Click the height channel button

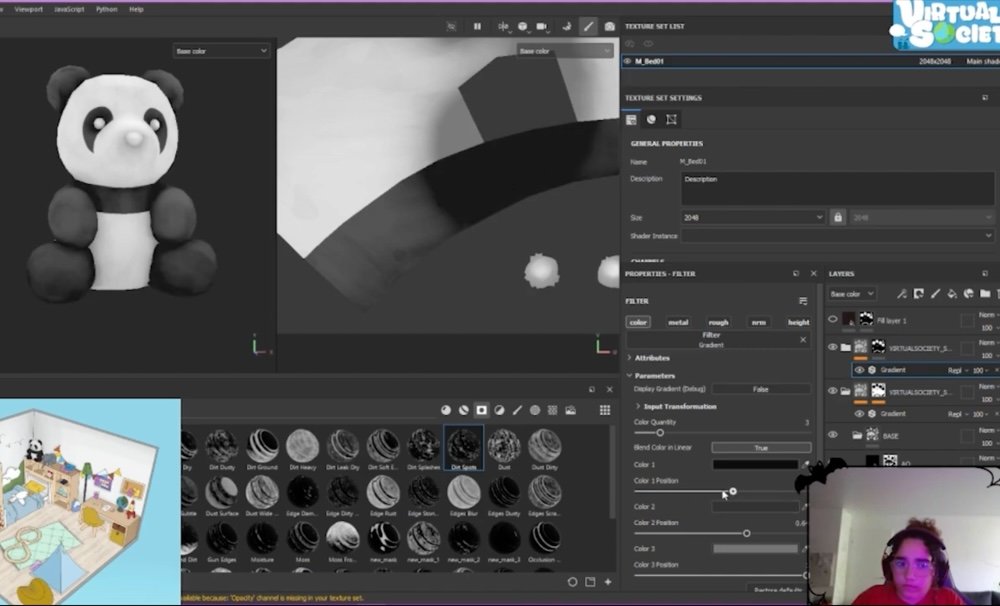click(798, 322)
